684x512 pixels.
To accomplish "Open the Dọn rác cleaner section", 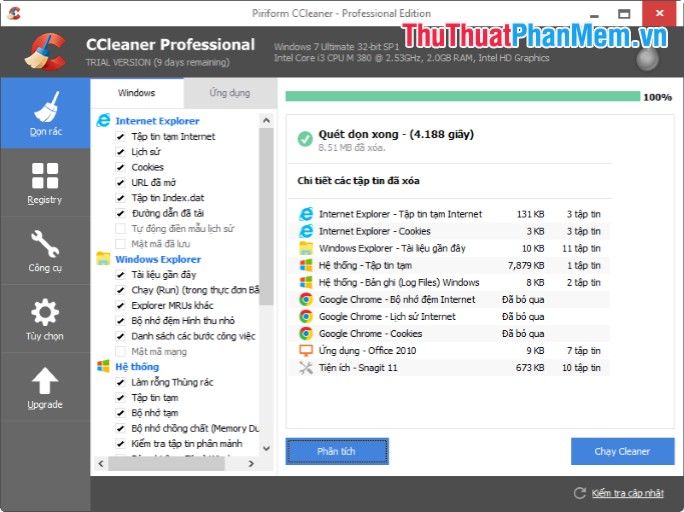I will point(45,113).
